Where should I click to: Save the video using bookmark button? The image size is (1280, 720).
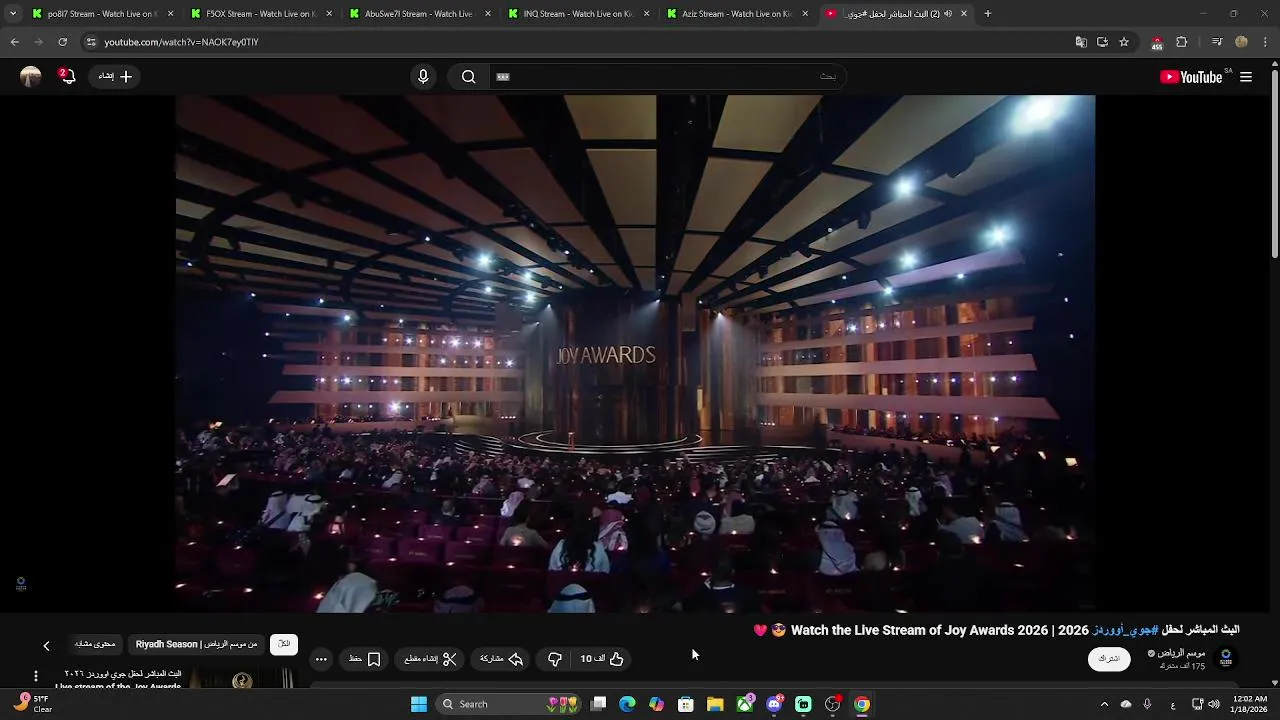(365, 659)
